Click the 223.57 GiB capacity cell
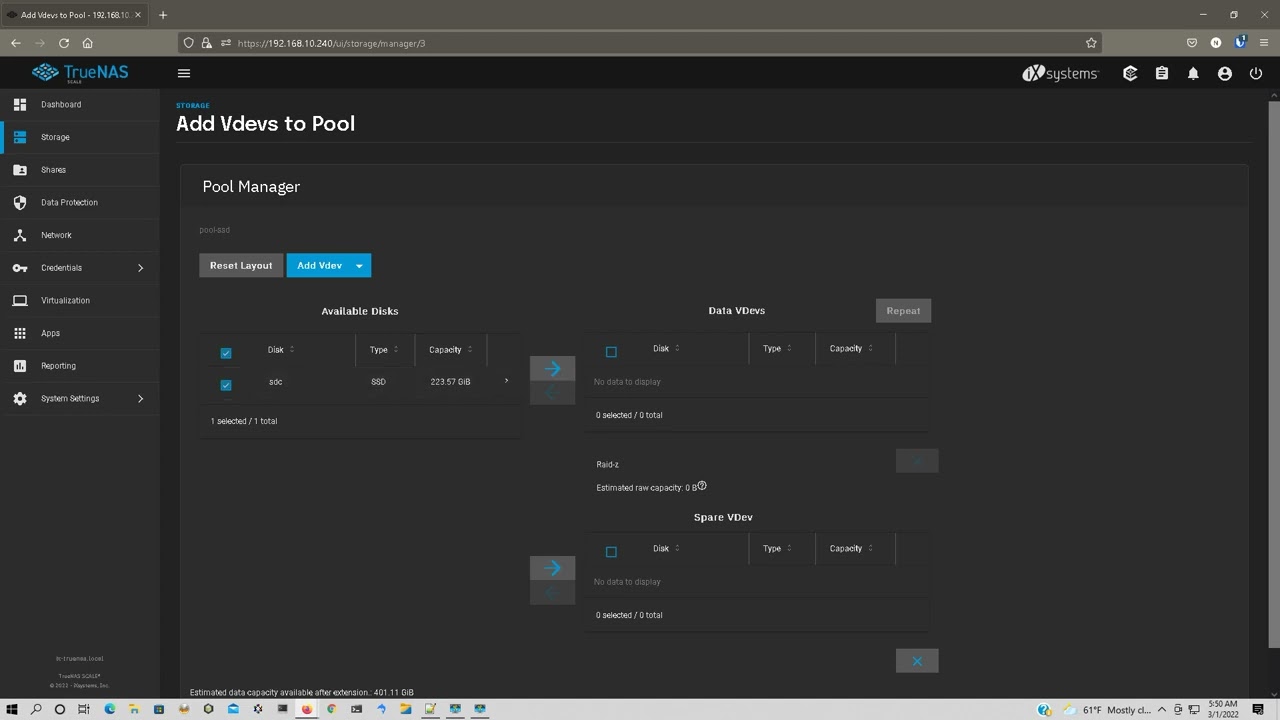 coord(450,382)
